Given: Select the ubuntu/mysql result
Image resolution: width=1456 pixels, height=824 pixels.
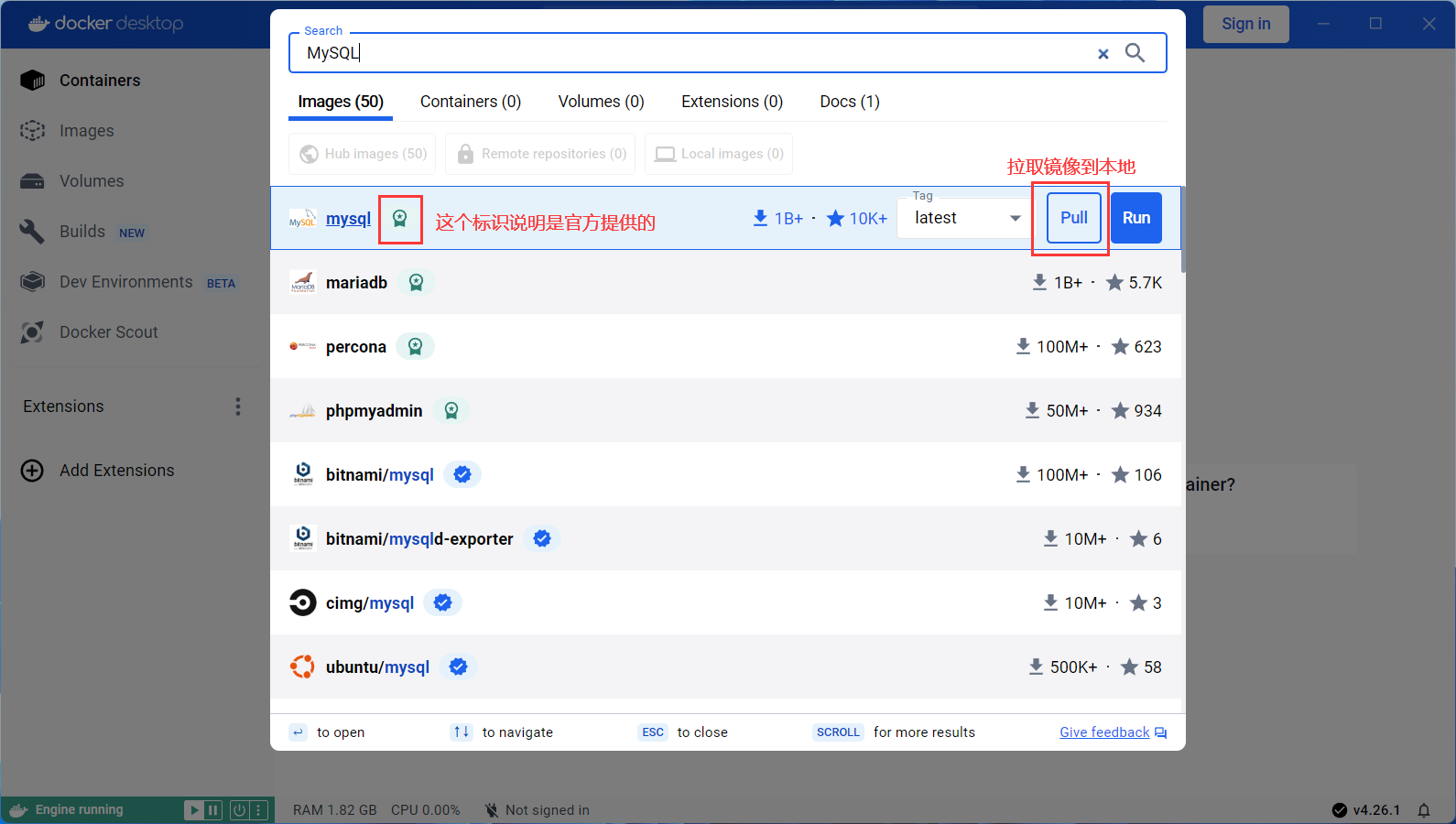Looking at the screenshot, I should coord(725,667).
